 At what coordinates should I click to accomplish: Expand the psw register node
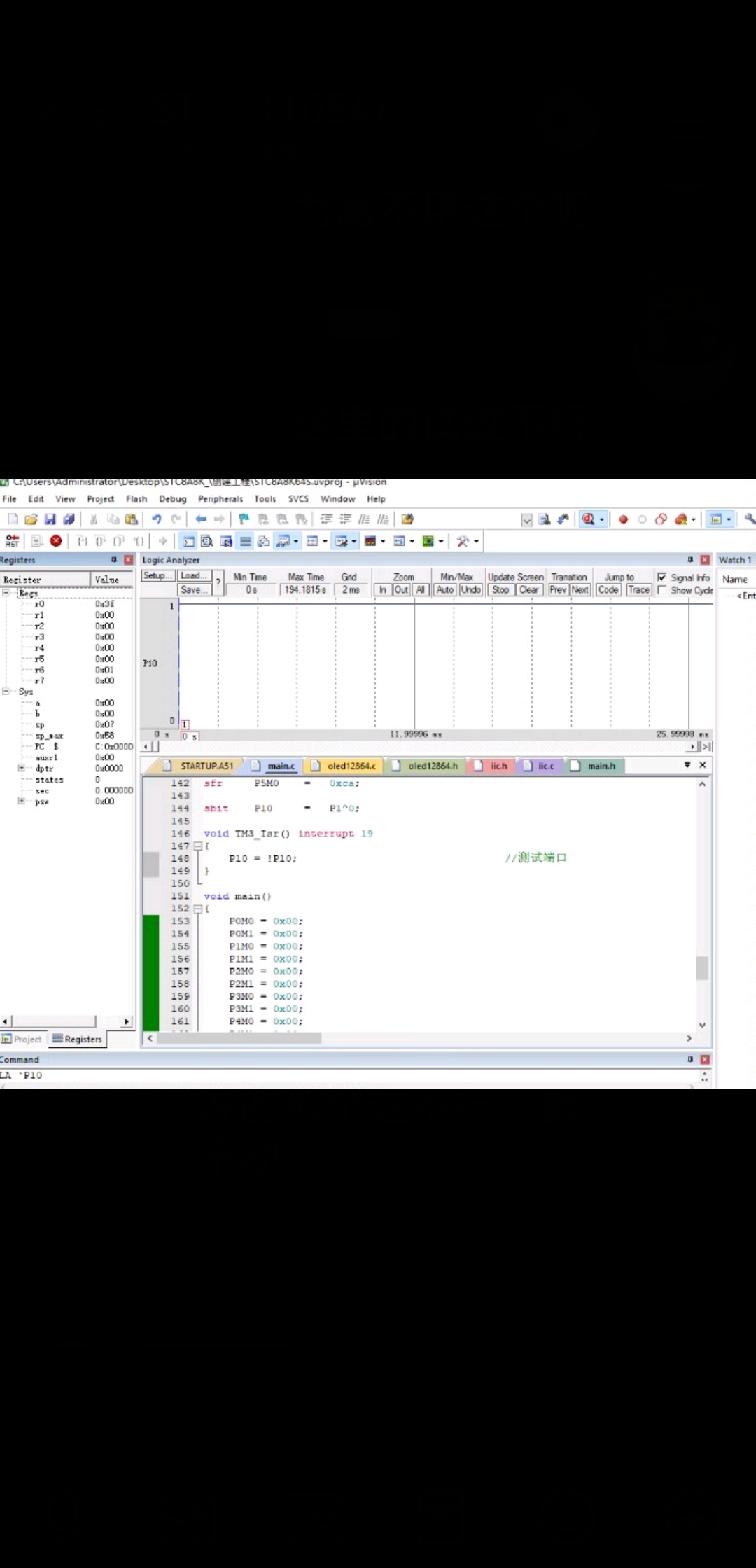tap(22, 801)
